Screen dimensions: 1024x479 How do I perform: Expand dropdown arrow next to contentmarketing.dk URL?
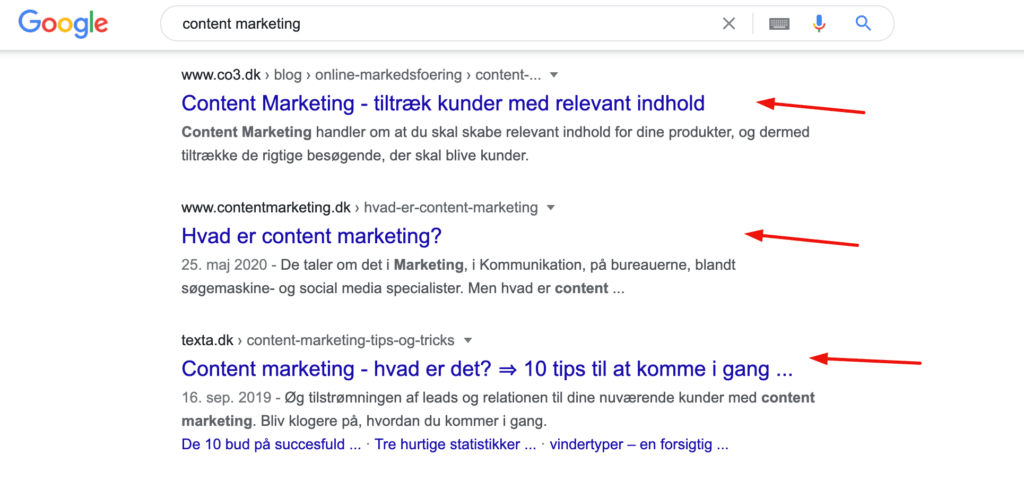tap(550, 208)
